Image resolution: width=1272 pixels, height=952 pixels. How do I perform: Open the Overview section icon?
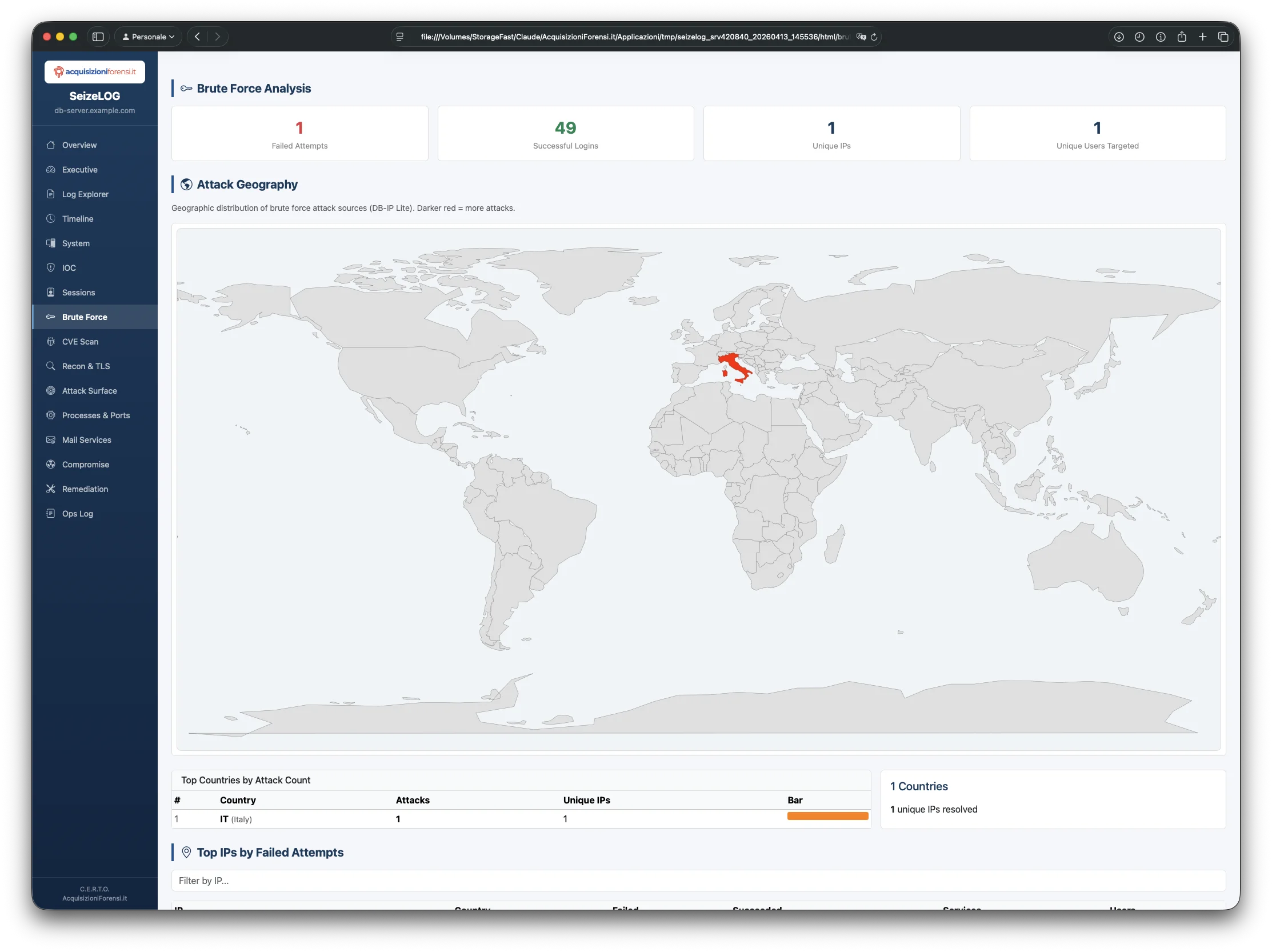point(51,145)
